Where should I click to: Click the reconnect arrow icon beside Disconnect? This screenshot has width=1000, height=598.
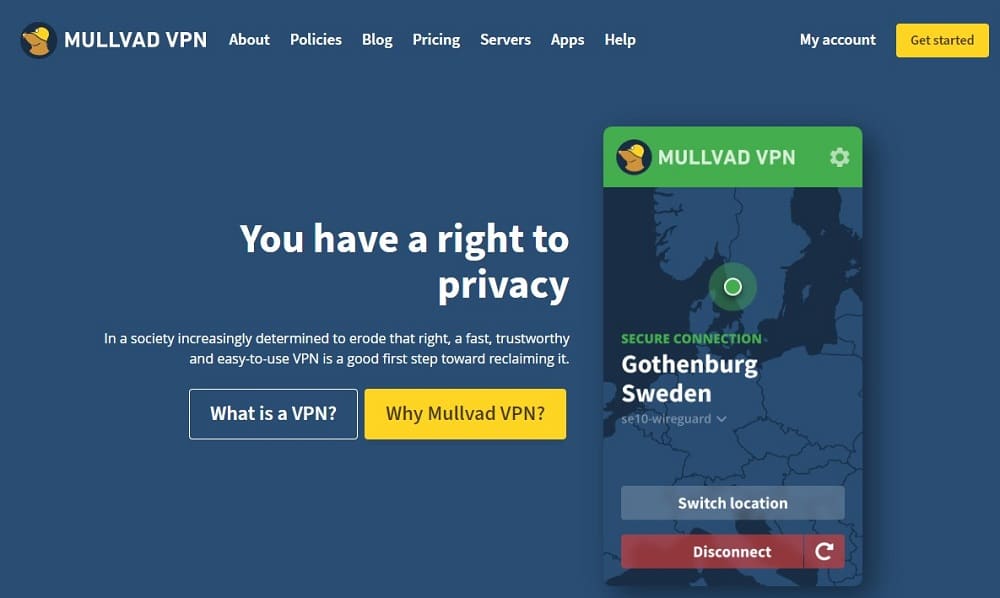[x=824, y=551]
